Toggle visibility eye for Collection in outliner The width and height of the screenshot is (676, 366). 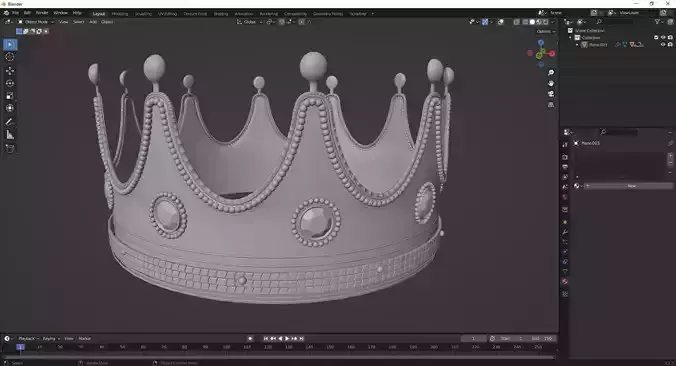tap(663, 38)
